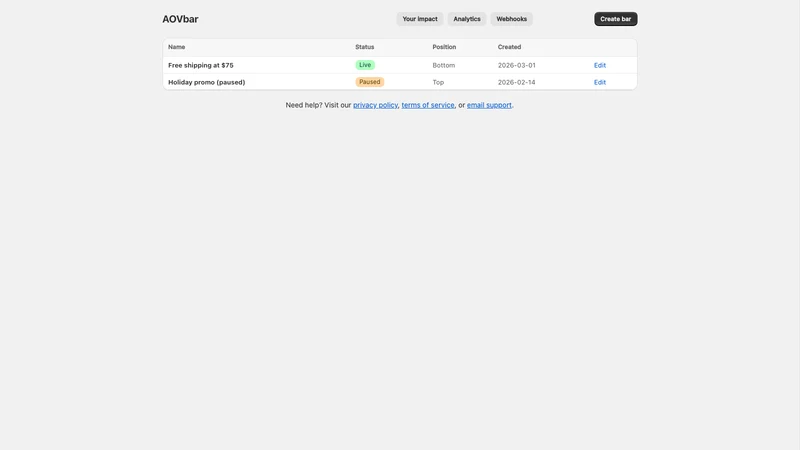Viewport: 800px width, 450px height.
Task: Click the Position column header
Action: pyautogui.click(x=444, y=47)
